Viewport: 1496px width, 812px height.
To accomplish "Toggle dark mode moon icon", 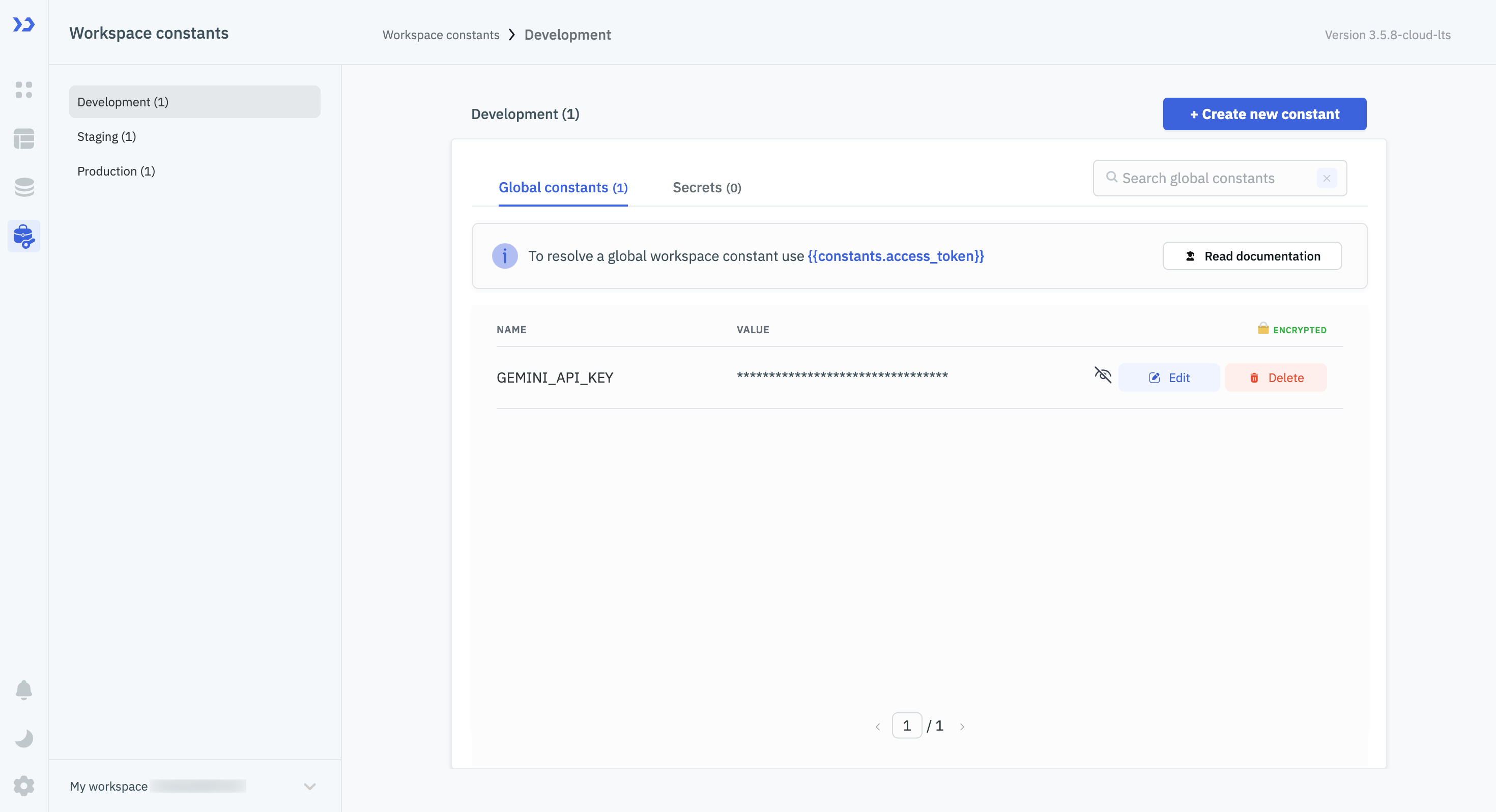I will [x=24, y=738].
